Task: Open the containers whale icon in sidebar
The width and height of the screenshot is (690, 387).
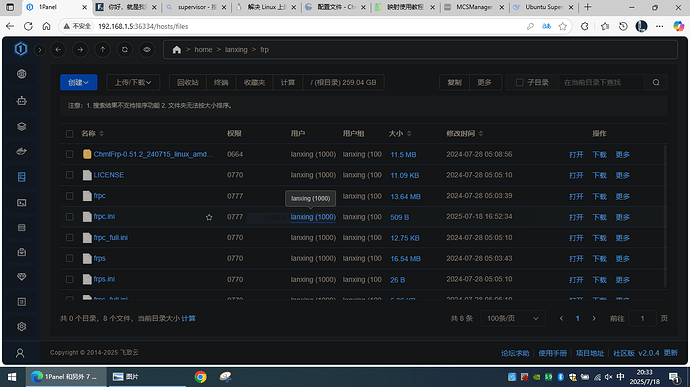Action: tap(22, 151)
